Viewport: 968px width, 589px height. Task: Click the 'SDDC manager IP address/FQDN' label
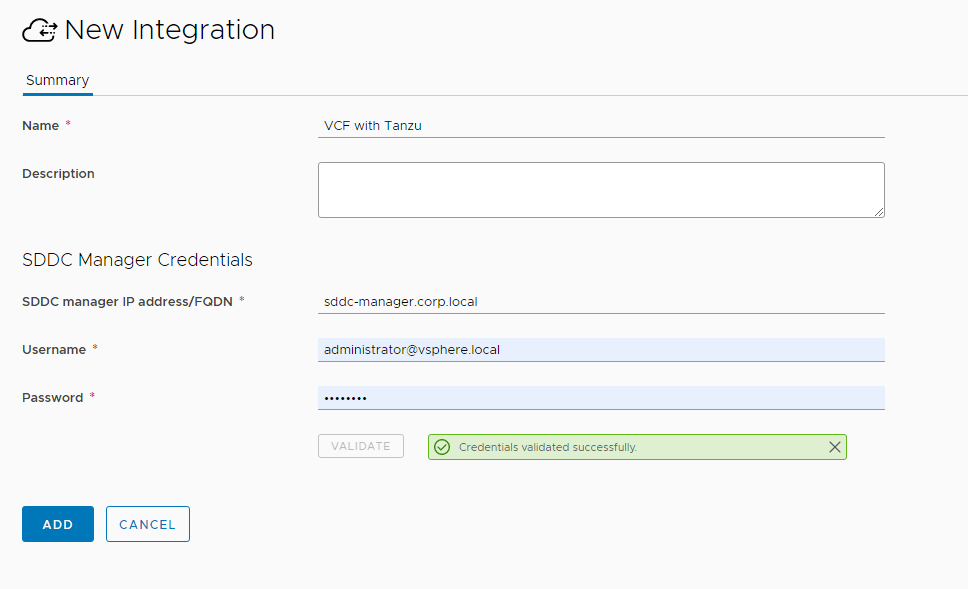pyautogui.click(x=127, y=302)
